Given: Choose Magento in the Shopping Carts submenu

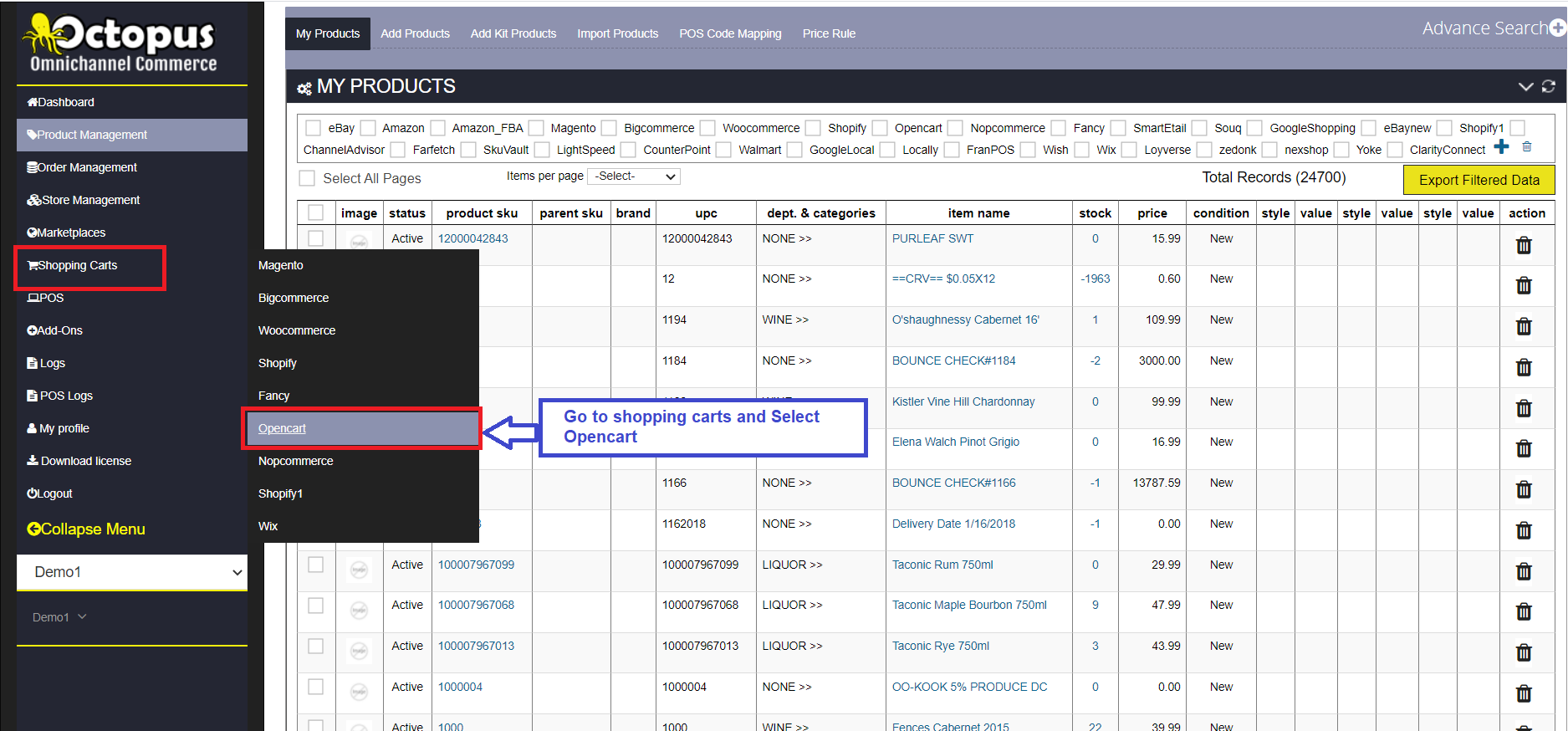Looking at the screenshot, I should click(281, 265).
